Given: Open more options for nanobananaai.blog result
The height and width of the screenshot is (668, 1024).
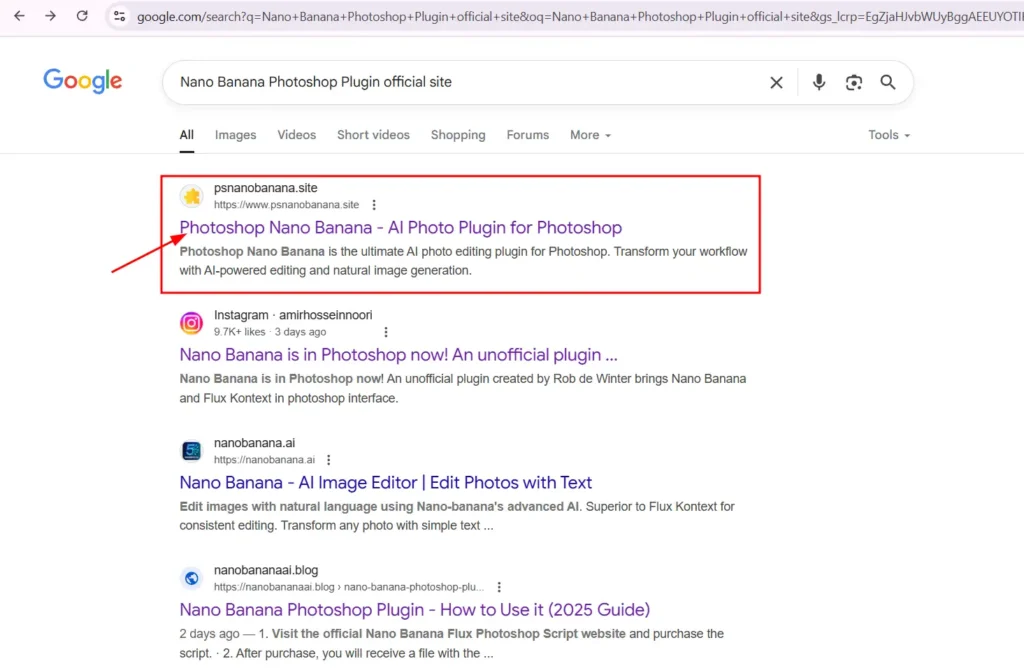Looking at the screenshot, I should (499, 587).
